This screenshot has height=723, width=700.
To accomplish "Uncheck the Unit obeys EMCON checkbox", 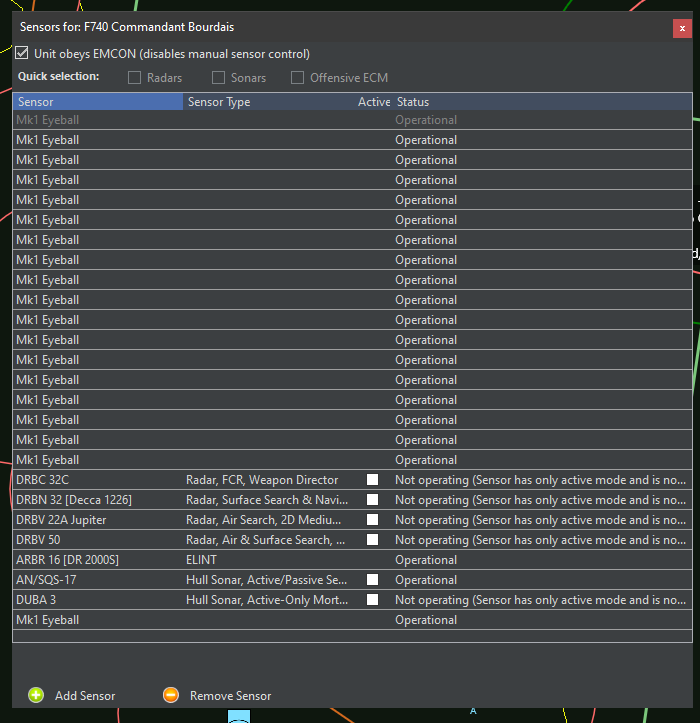I will (22, 53).
